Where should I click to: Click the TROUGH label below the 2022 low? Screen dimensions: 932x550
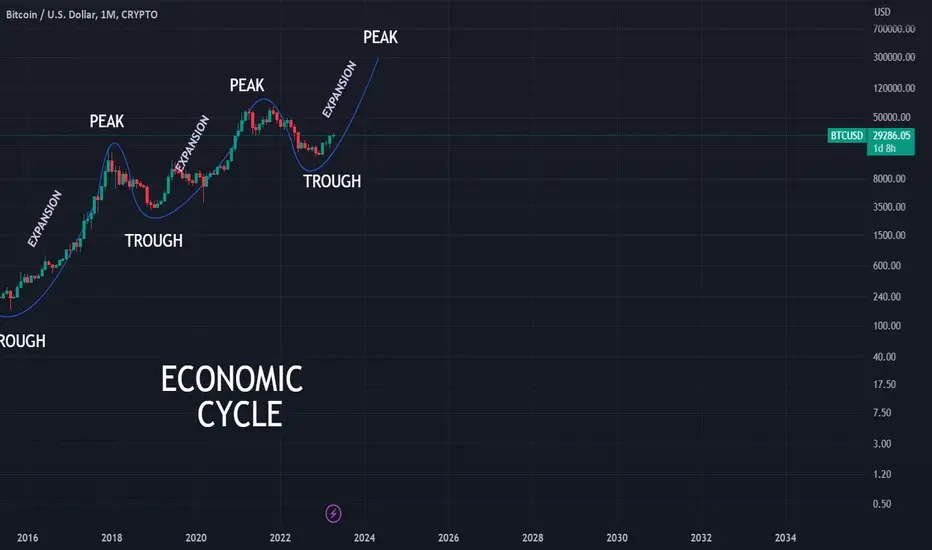(x=332, y=181)
